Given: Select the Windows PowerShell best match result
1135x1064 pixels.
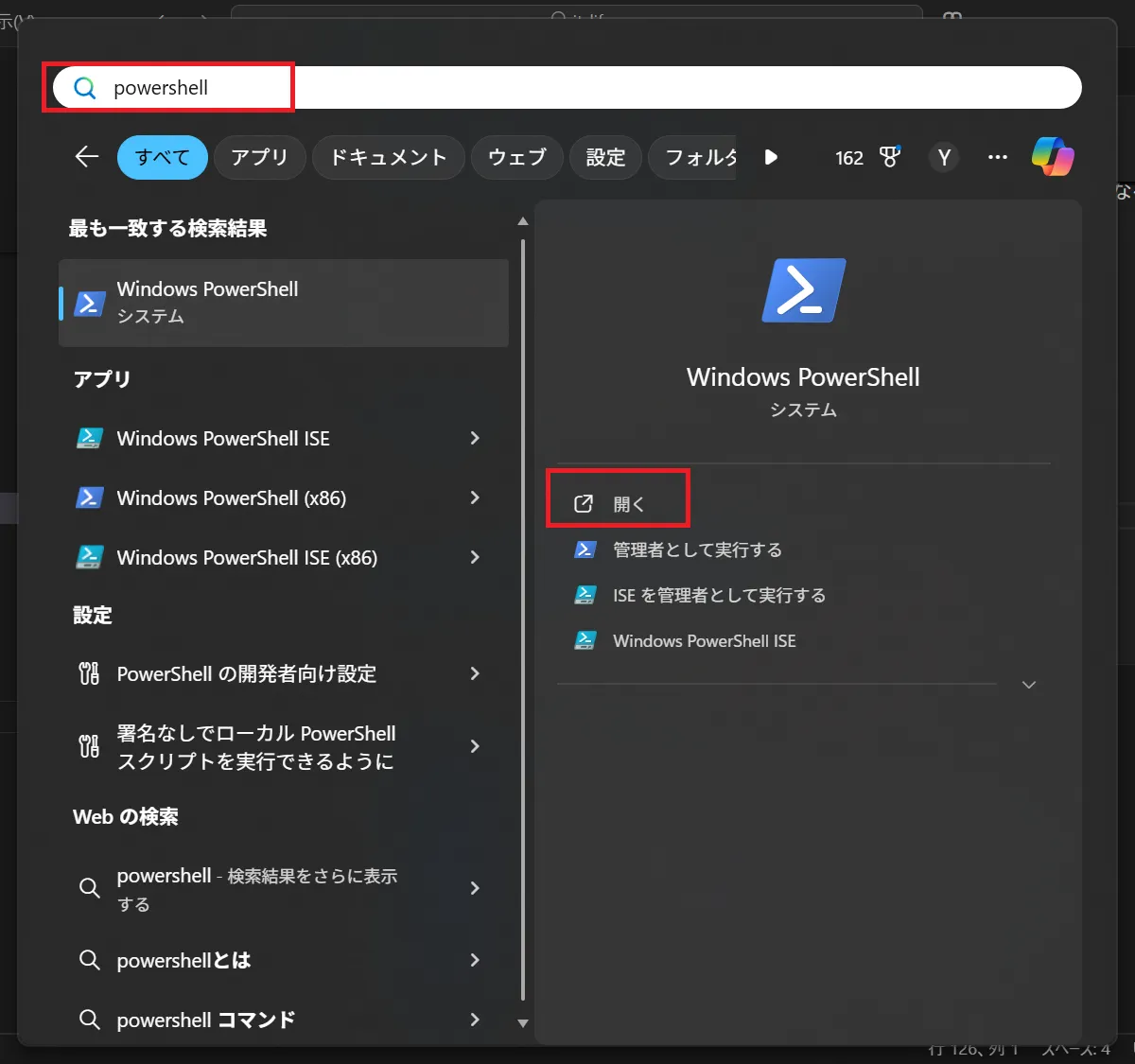Looking at the screenshot, I should click(284, 303).
